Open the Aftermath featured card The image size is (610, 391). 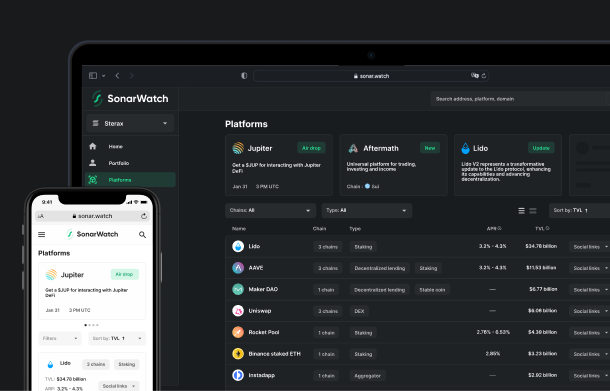tap(393, 165)
